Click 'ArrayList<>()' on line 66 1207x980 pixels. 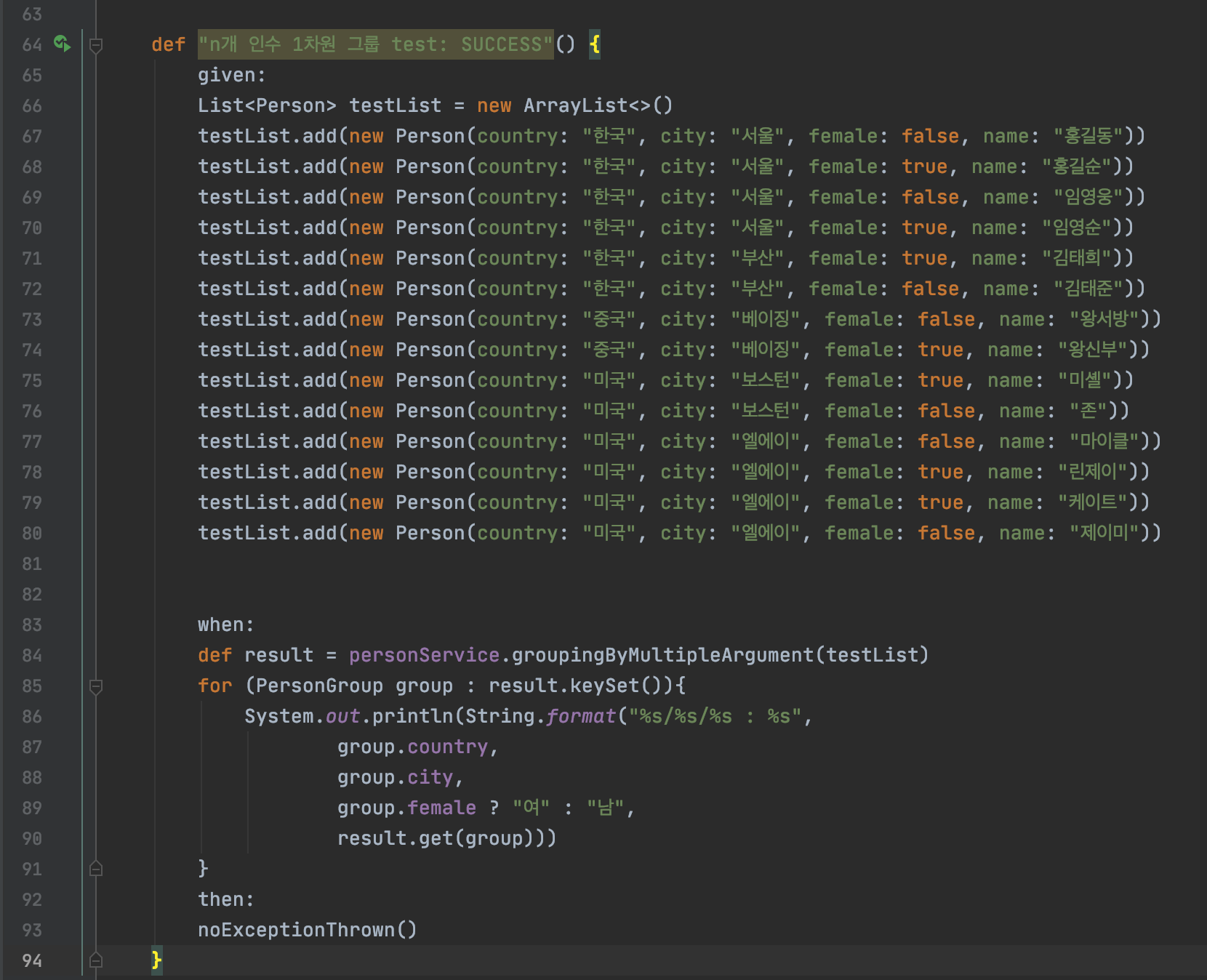coord(598,106)
